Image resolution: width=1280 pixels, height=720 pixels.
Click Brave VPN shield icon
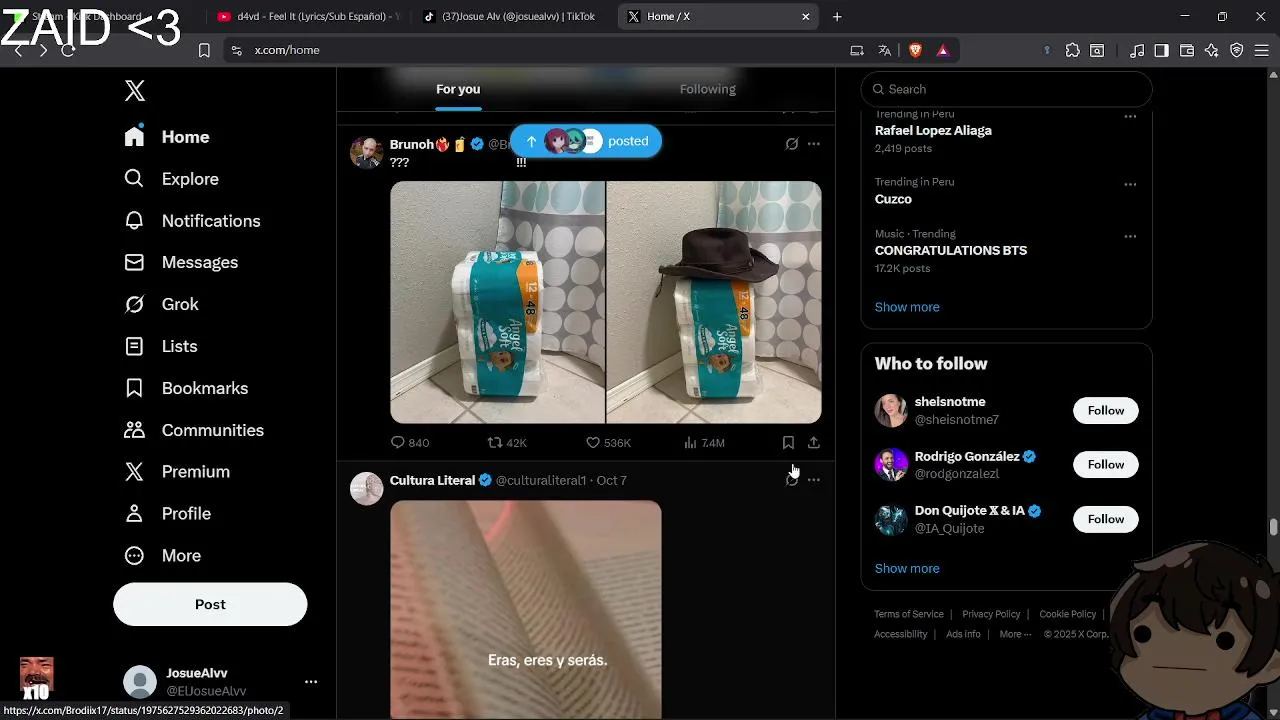tap(1237, 50)
